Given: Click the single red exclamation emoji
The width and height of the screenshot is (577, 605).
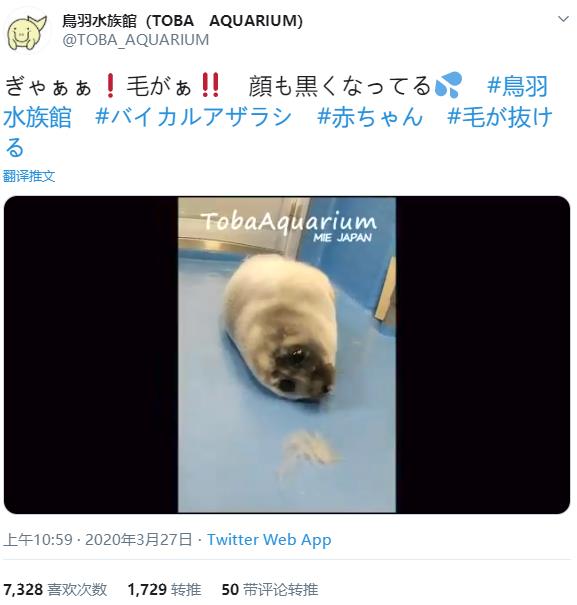Looking at the screenshot, I should click(110, 85).
